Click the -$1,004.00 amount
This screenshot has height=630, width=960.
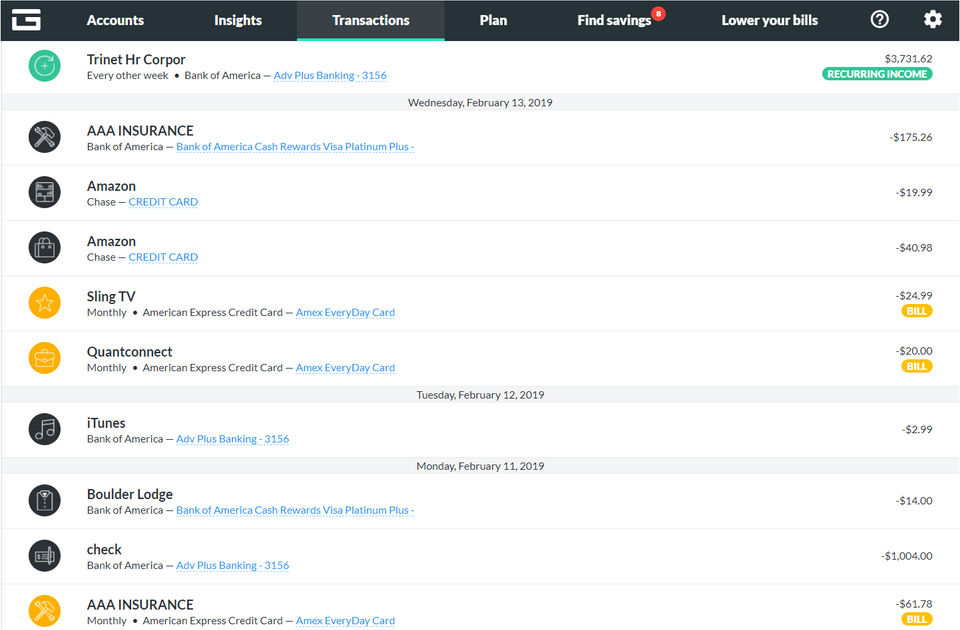tap(907, 556)
